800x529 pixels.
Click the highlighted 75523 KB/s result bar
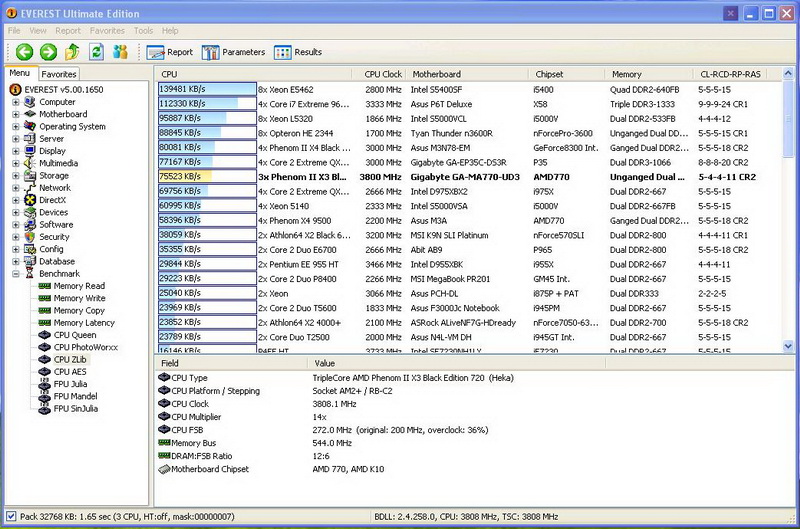point(207,177)
